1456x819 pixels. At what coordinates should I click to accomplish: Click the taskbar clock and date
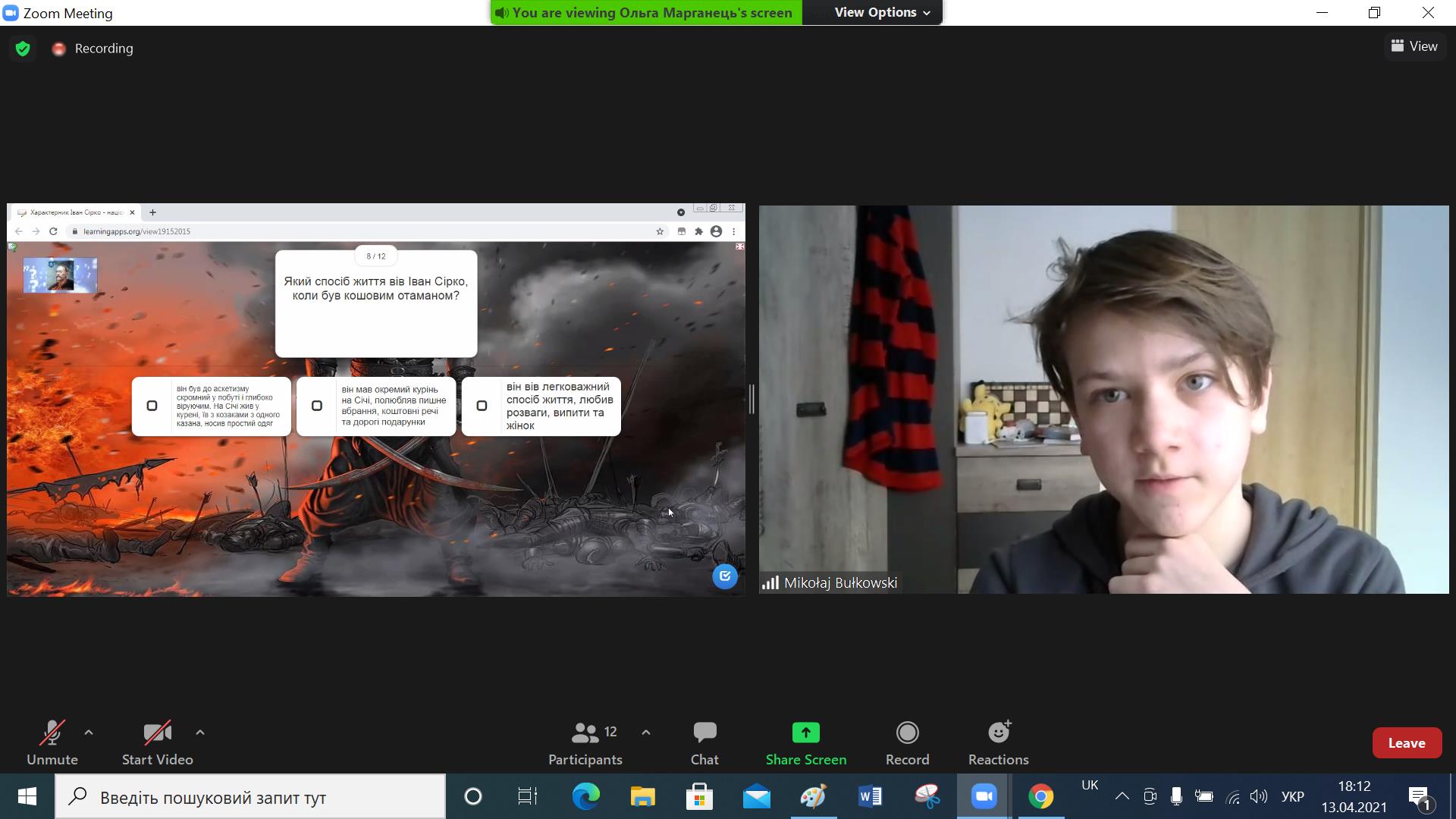point(1354,796)
